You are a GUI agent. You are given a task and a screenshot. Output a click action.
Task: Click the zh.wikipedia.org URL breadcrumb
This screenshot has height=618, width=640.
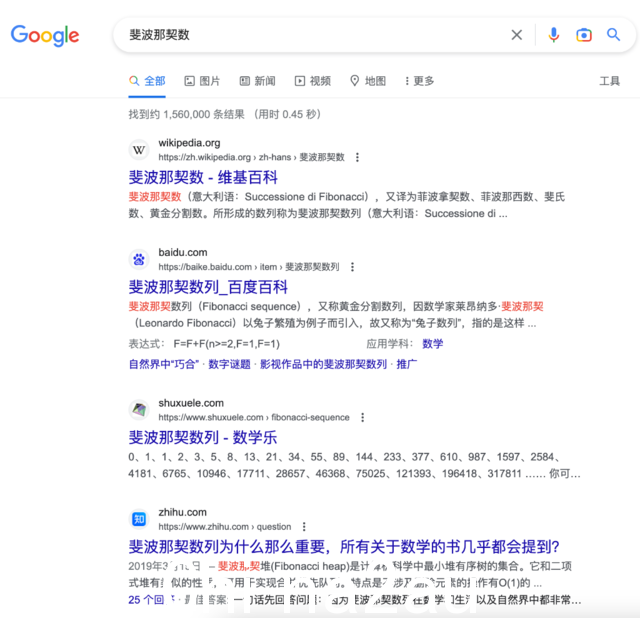251,157
